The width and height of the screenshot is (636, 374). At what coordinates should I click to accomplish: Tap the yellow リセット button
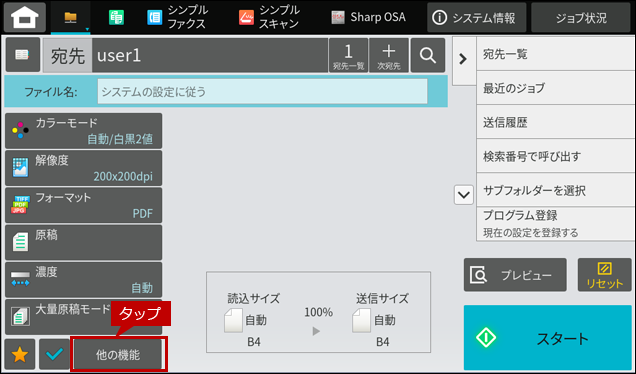point(604,275)
